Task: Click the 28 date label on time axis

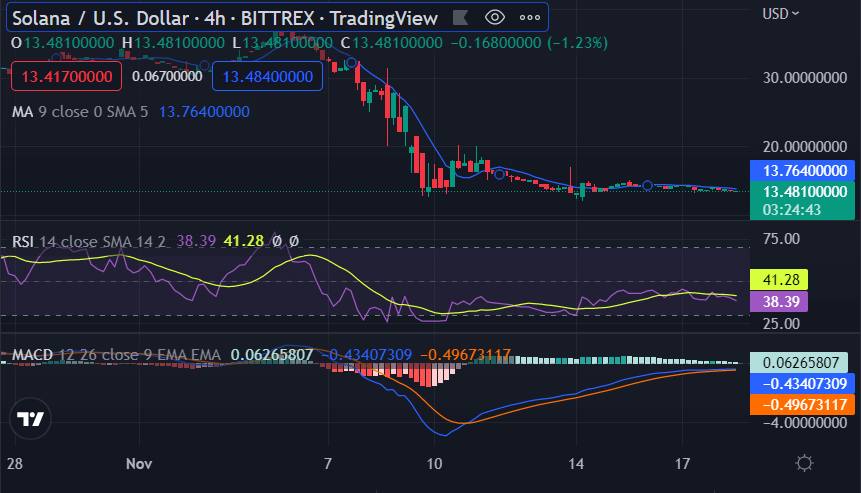Action: 15,464
